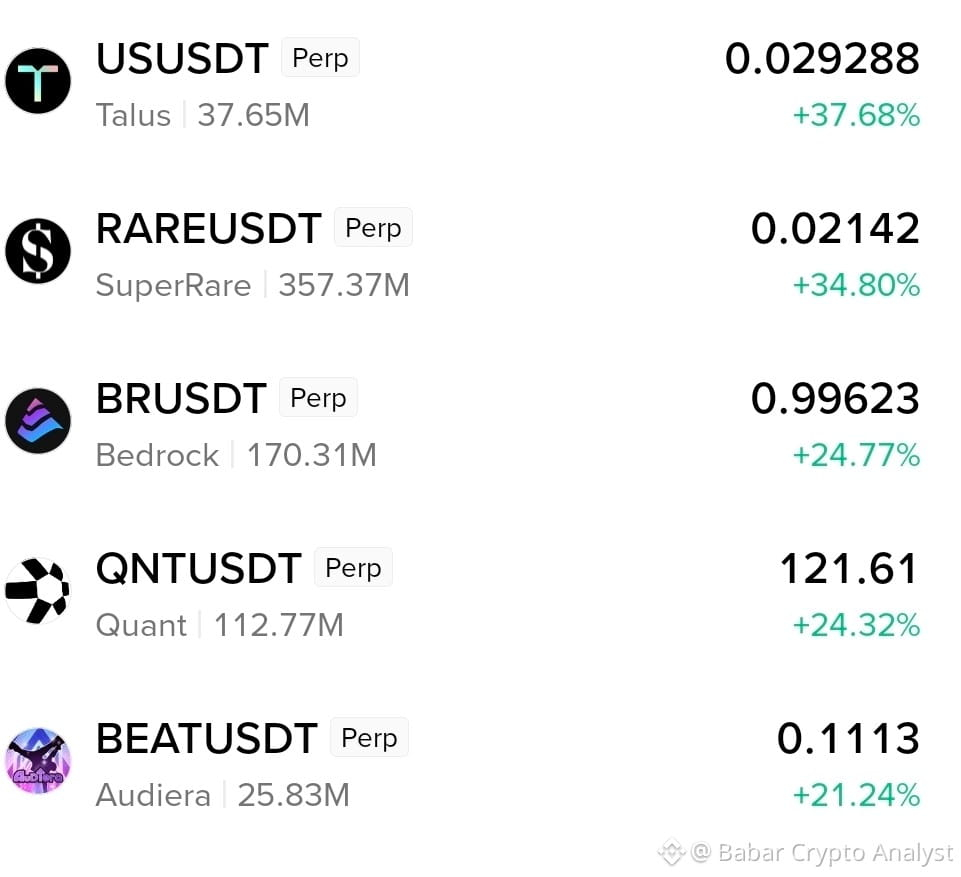This screenshot has width=961, height=877.
Task: Click the Perp tag beside RAREUSDT
Action: [373, 227]
